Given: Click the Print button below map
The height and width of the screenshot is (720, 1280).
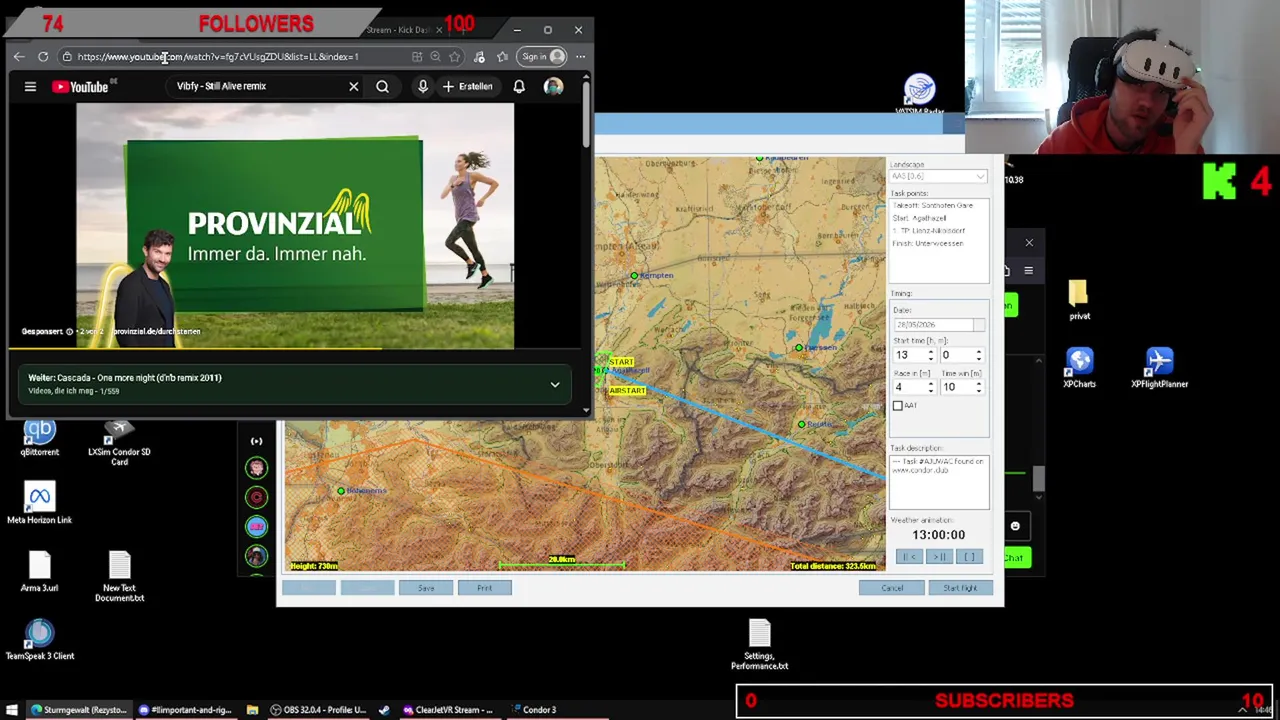Looking at the screenshot, I should pyautogui.click(x=484, y=588).
